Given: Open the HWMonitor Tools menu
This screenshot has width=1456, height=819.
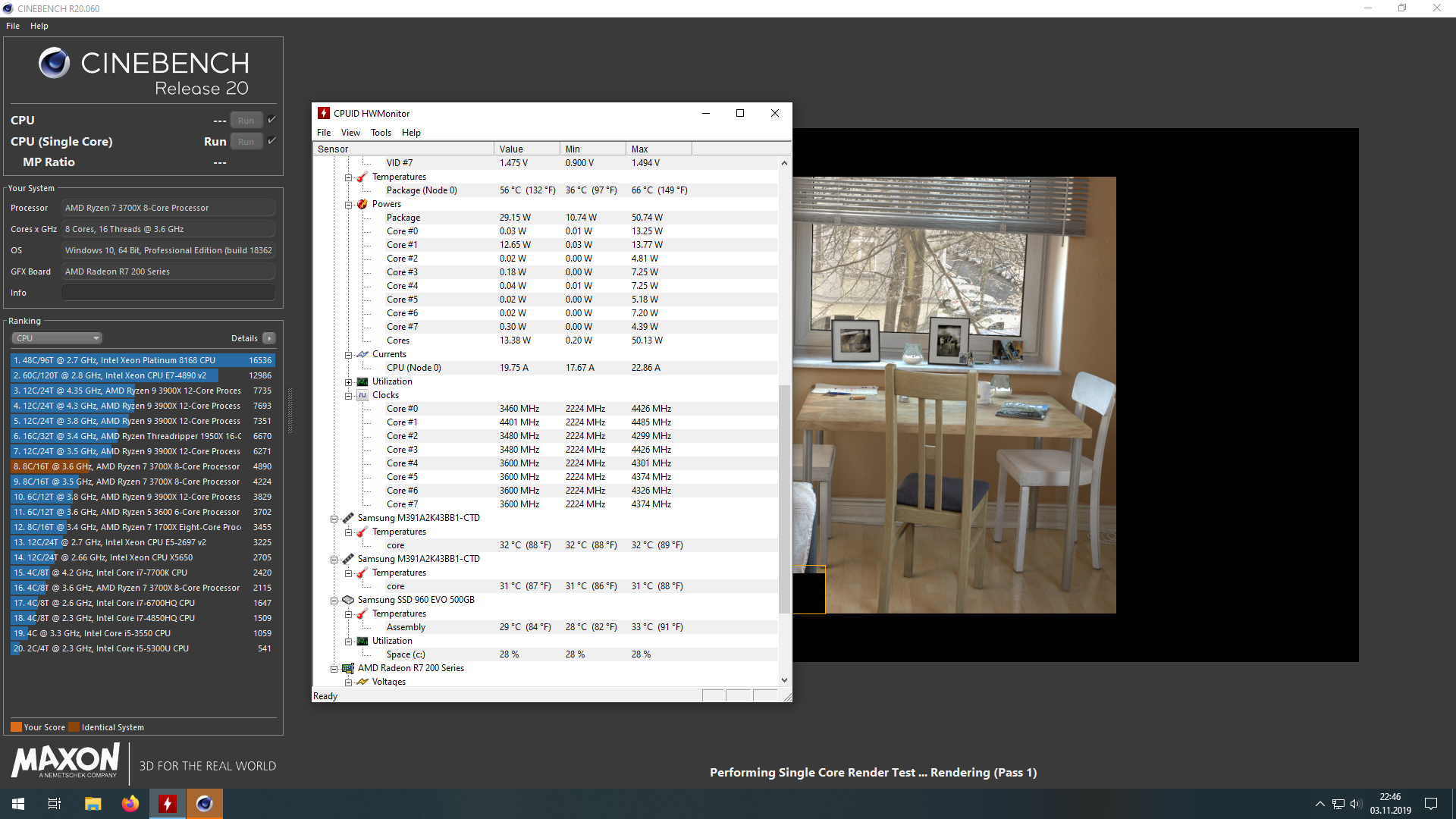Looking at the screenshot, I should coord(381,133).
